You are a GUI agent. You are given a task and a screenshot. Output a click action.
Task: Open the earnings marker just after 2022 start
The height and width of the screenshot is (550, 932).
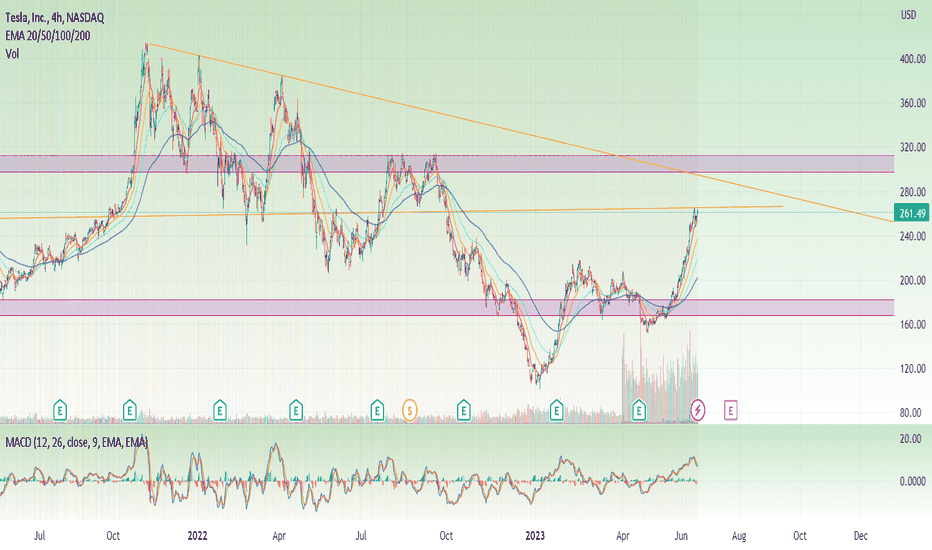tap(220, 410)
